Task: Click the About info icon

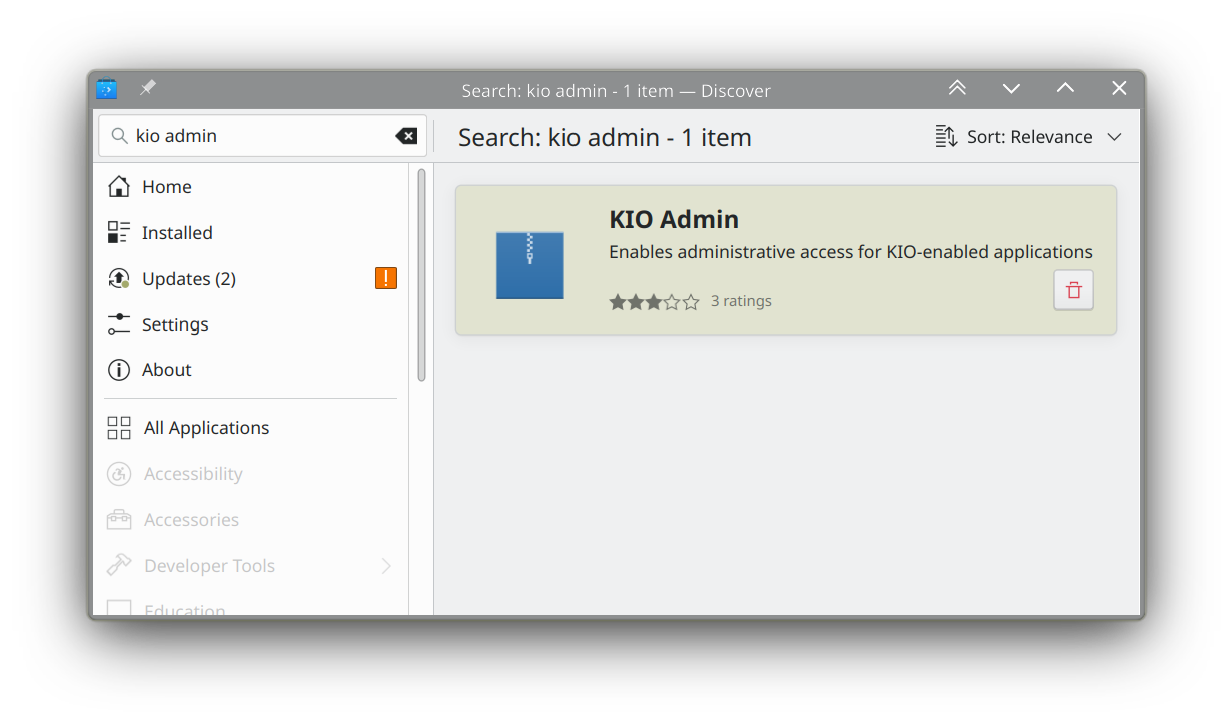Action: 119,370
